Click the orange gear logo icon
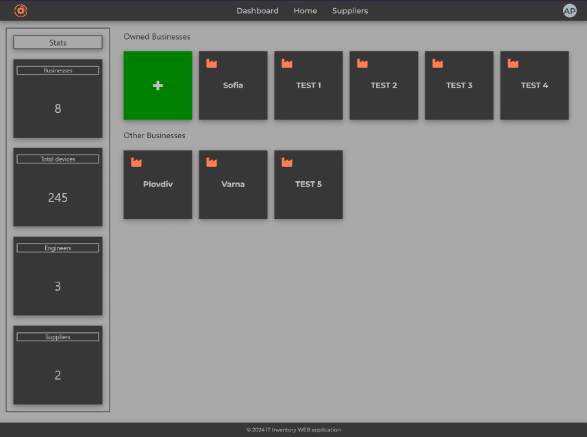Viewport: 587px width, 437px height. tap(21, 10)
